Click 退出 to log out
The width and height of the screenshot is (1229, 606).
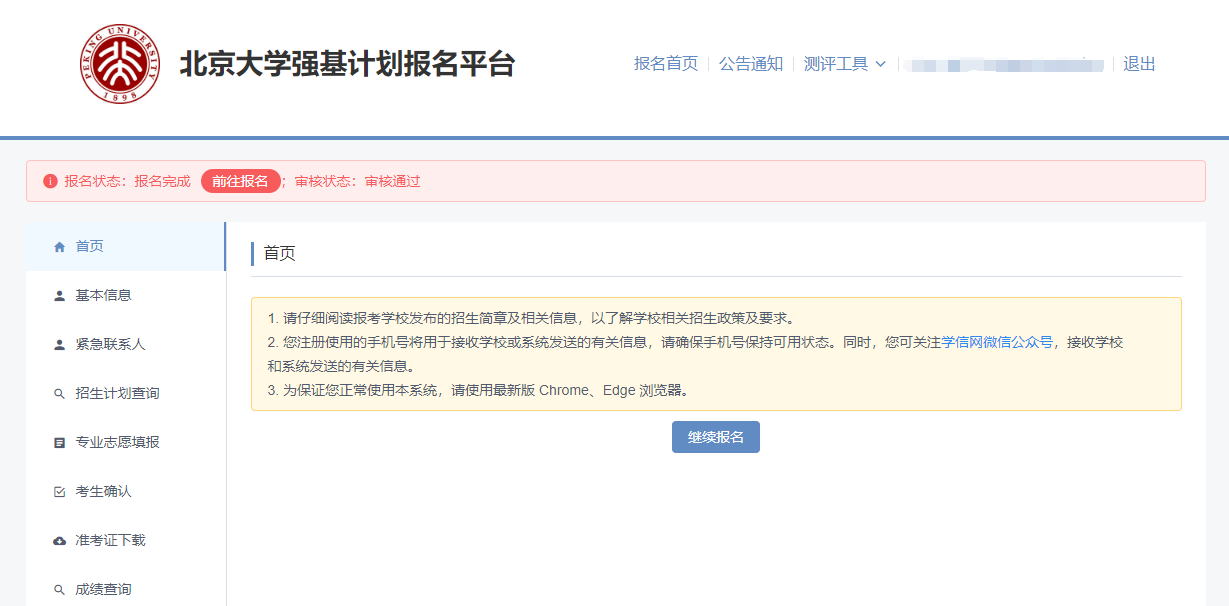coord(1139,64)
